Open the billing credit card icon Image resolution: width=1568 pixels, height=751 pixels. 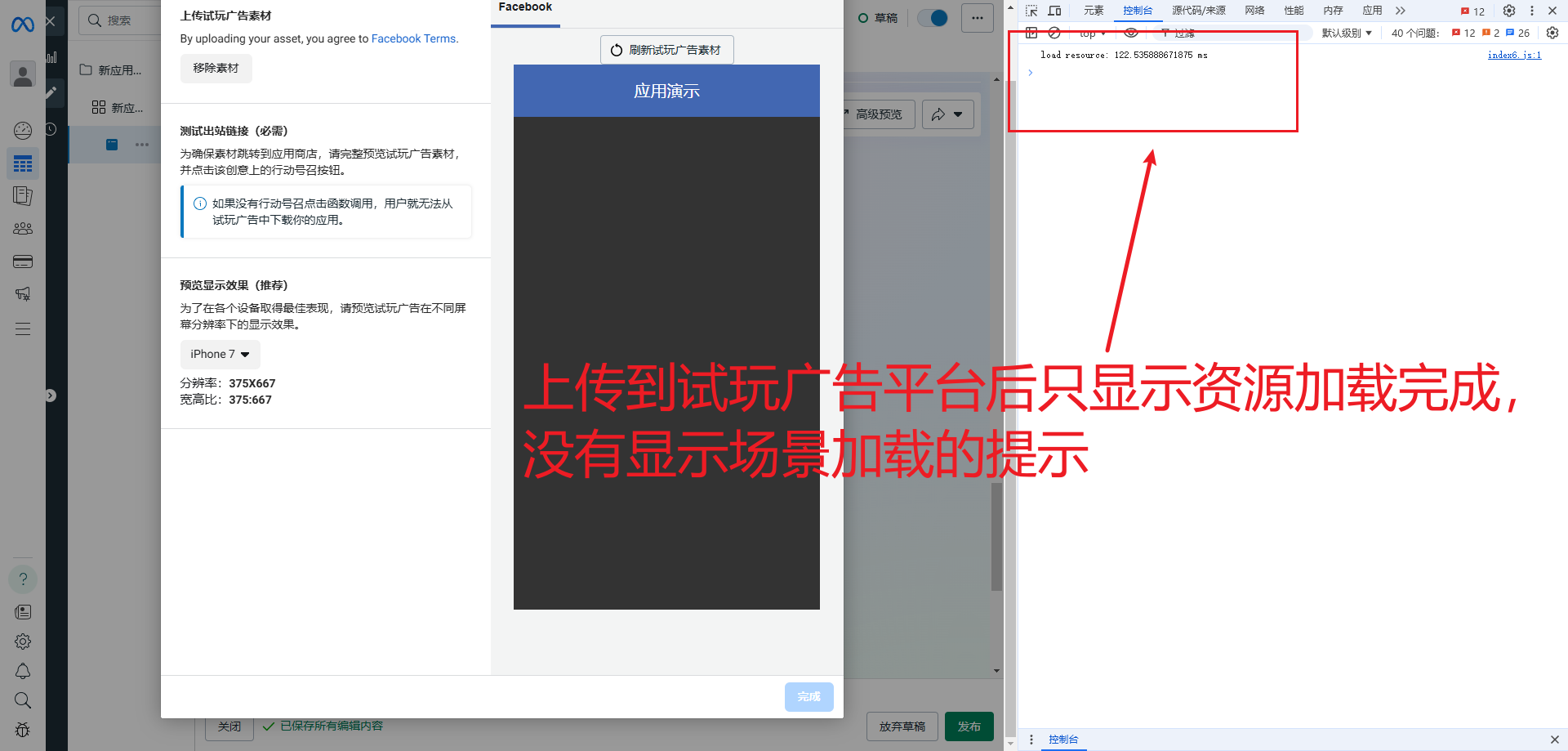pos(23,262)
